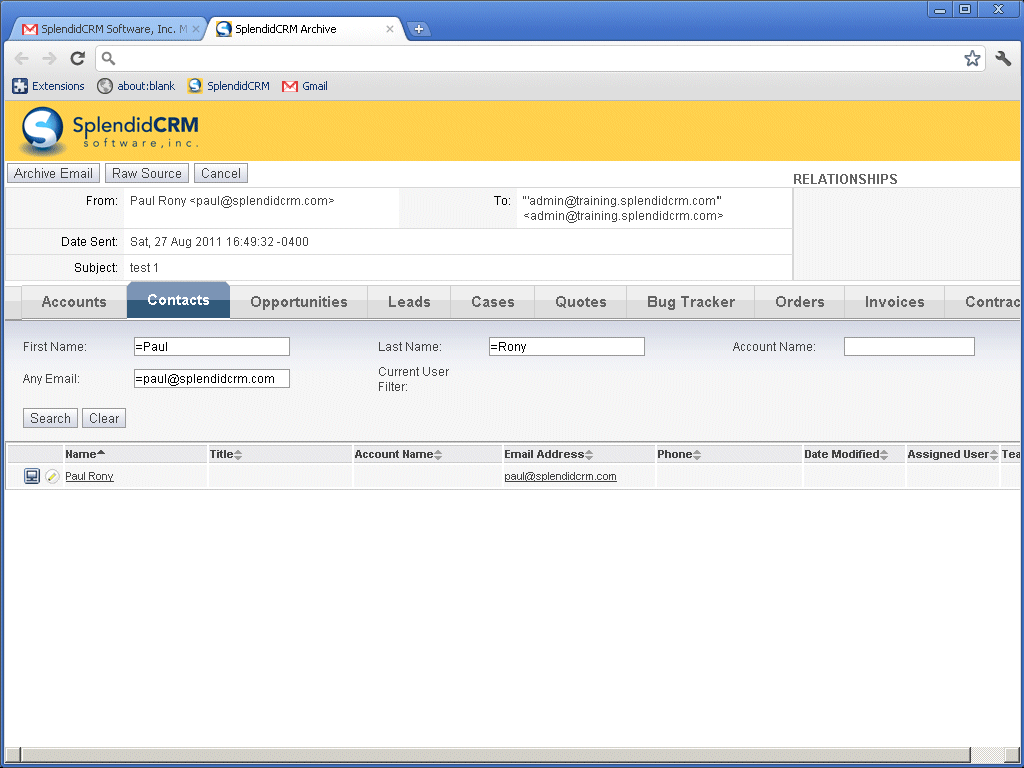Image resolution: width=1024 pixels, height=768 pixels.
Task: Click the Archive Email button
Action: coord(54,173)
